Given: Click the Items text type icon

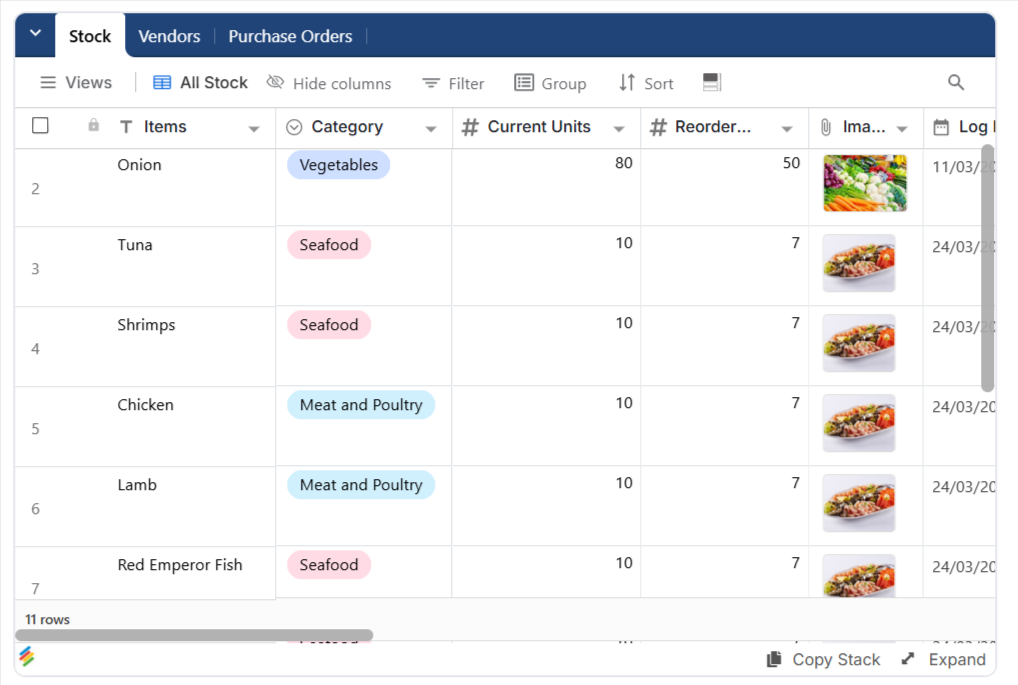Looking at the screenshot, I should click(126, 127).
